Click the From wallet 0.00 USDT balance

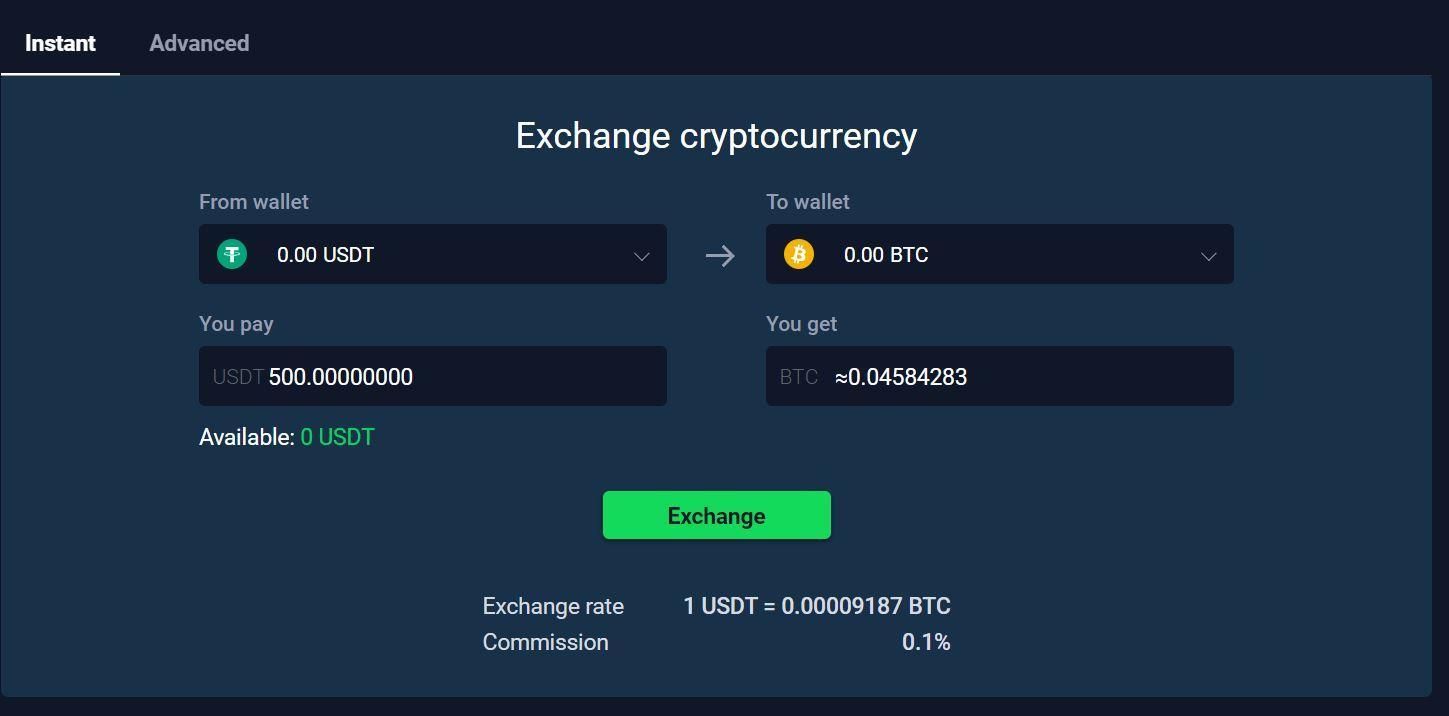pos(325,254)
